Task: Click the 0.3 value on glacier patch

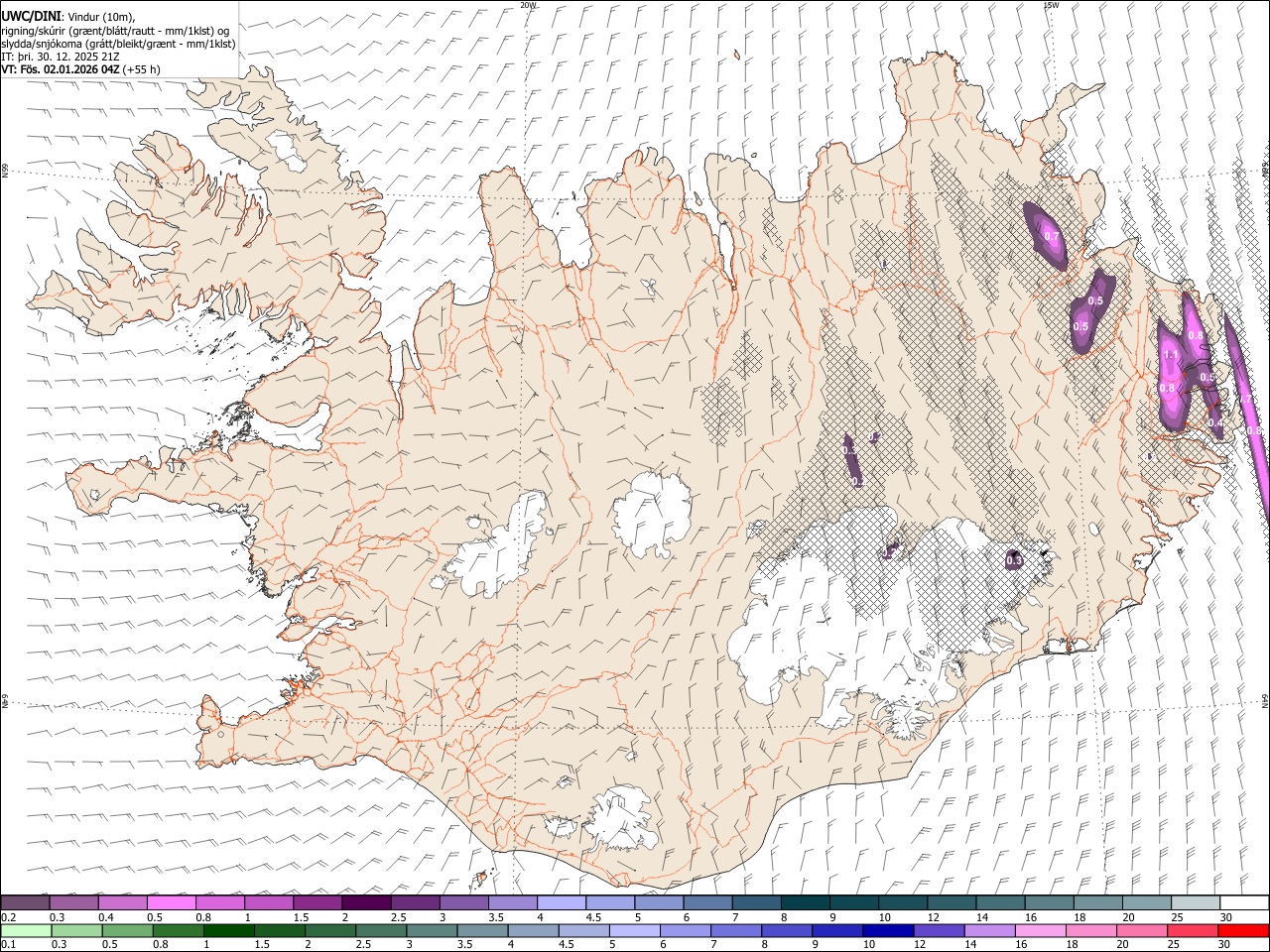Action: pos(1014,561)
